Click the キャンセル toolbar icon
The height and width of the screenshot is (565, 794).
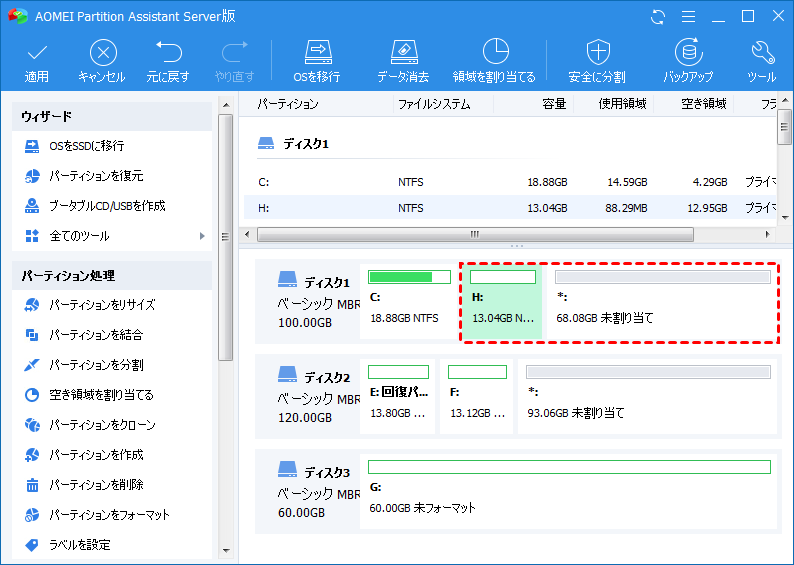coord(103,53)
